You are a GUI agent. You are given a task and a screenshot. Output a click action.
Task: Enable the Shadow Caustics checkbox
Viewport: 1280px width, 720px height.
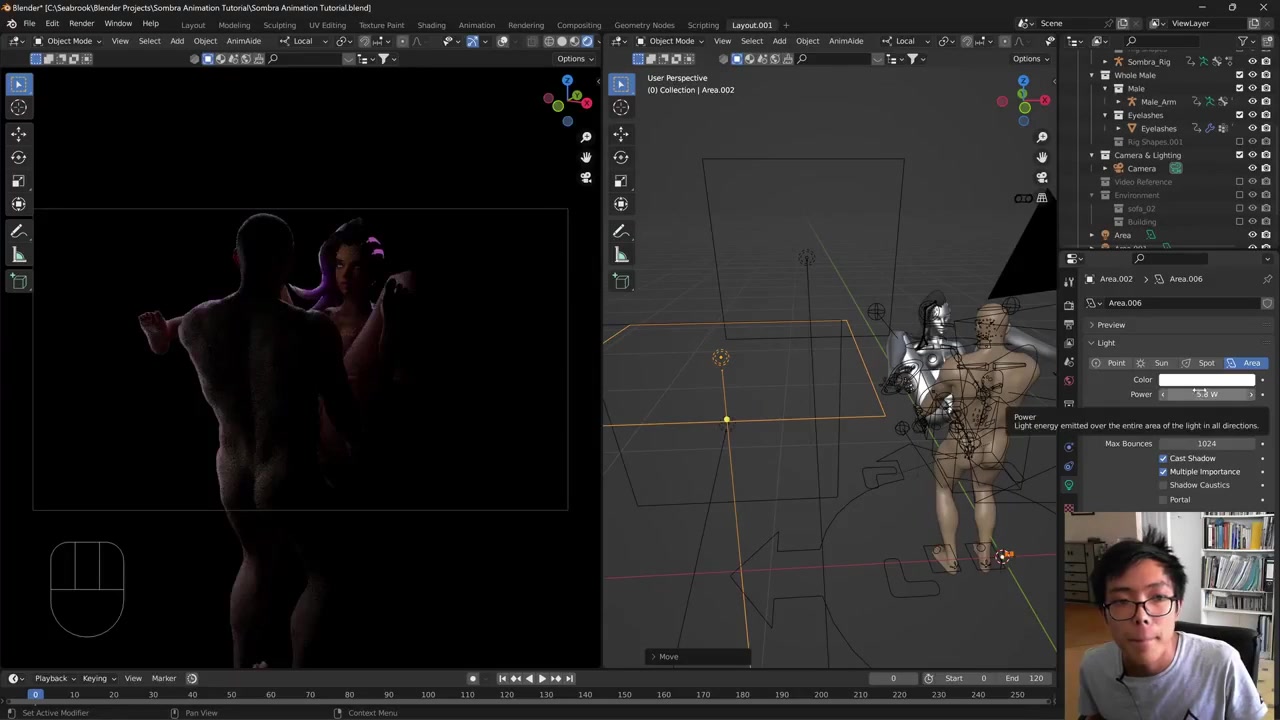click(1163, 485)
